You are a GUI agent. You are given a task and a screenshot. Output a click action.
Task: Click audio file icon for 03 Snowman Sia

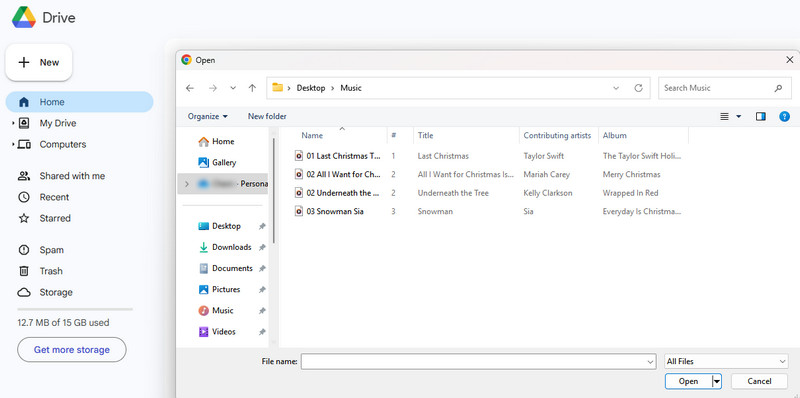(x=299, y=211)
